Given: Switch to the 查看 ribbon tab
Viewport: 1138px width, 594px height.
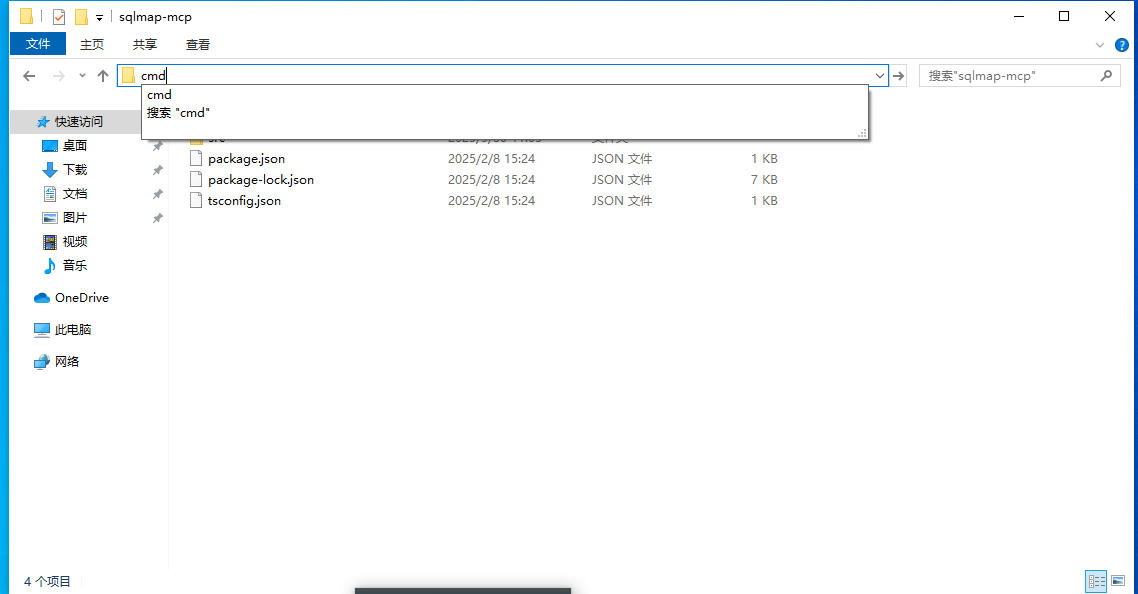Looking at the screenshot, I should click(198, 44).
